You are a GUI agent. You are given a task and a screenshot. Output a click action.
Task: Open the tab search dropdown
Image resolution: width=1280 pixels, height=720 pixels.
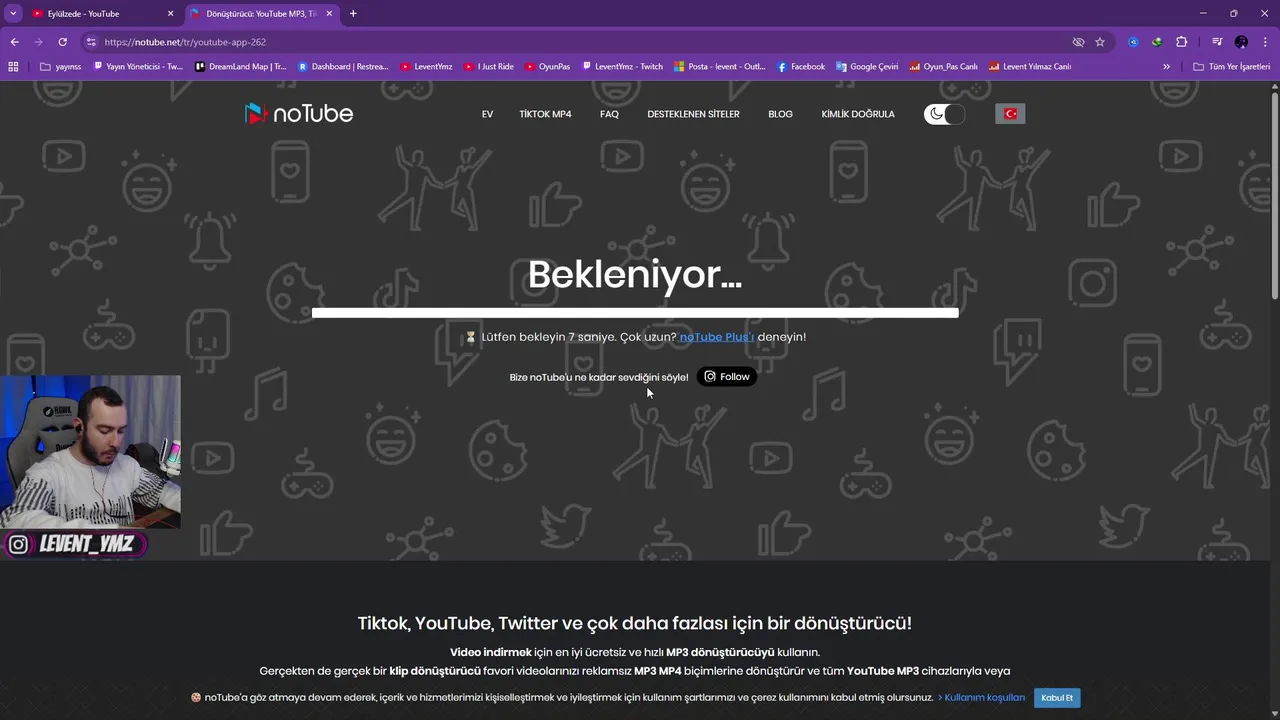click(13, 14)
